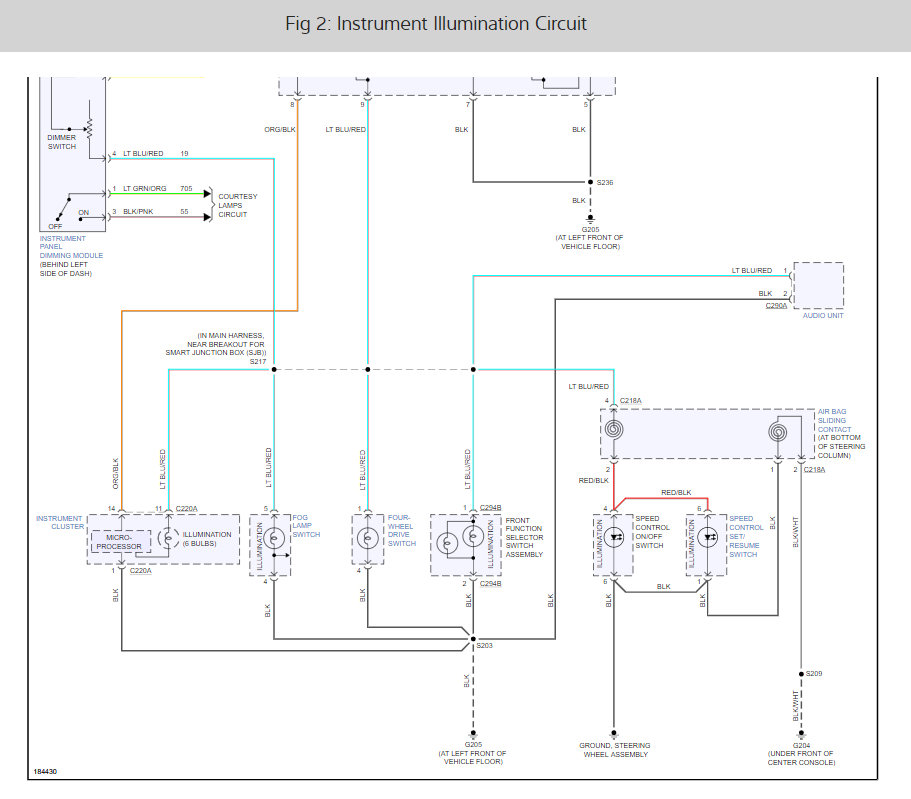Click the AIR BAG SLIDING CONTACT label
The image size is (911, 799).
(x=832, y=420)
